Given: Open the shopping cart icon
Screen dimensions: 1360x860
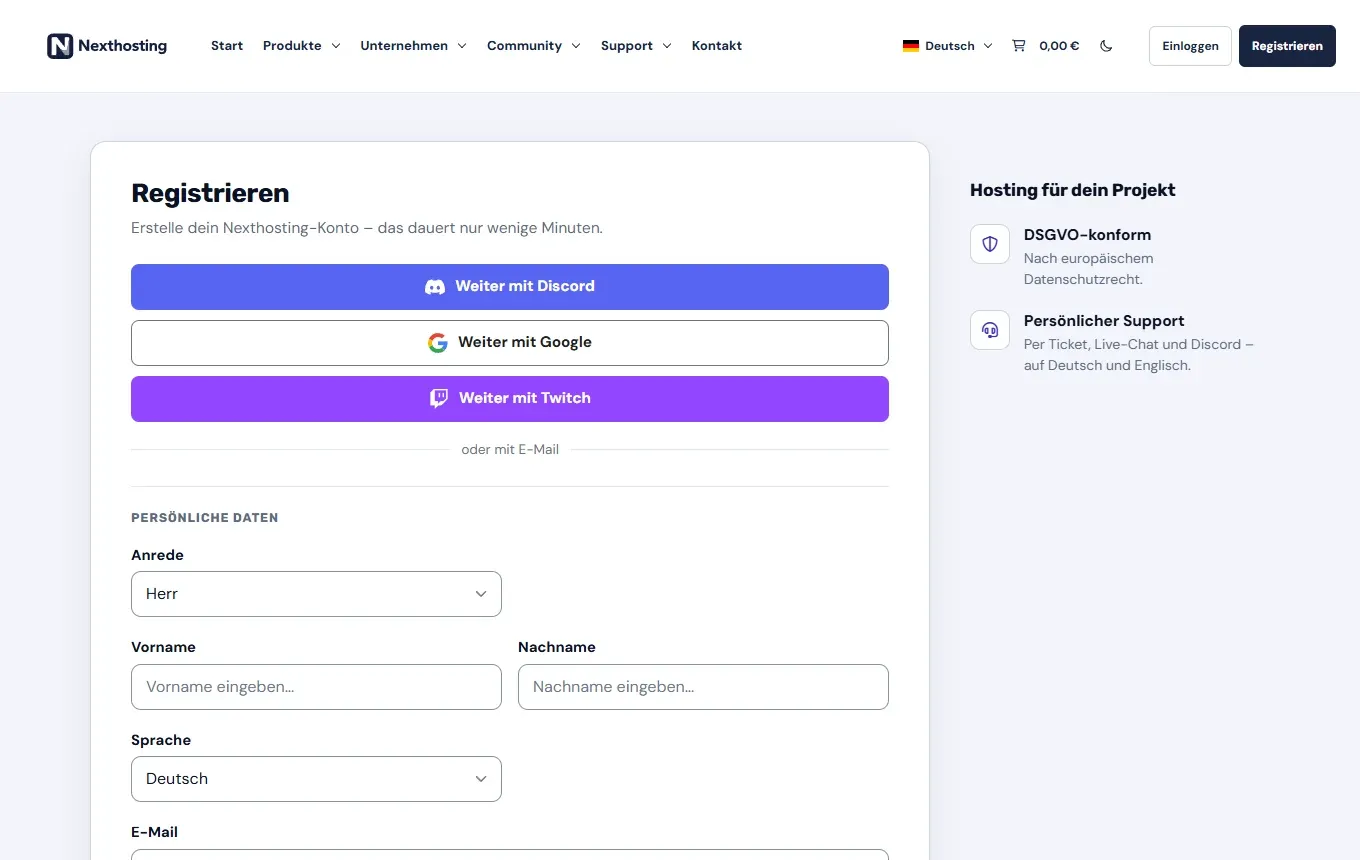Looking at the screenshot, I should pos(1018,46).
